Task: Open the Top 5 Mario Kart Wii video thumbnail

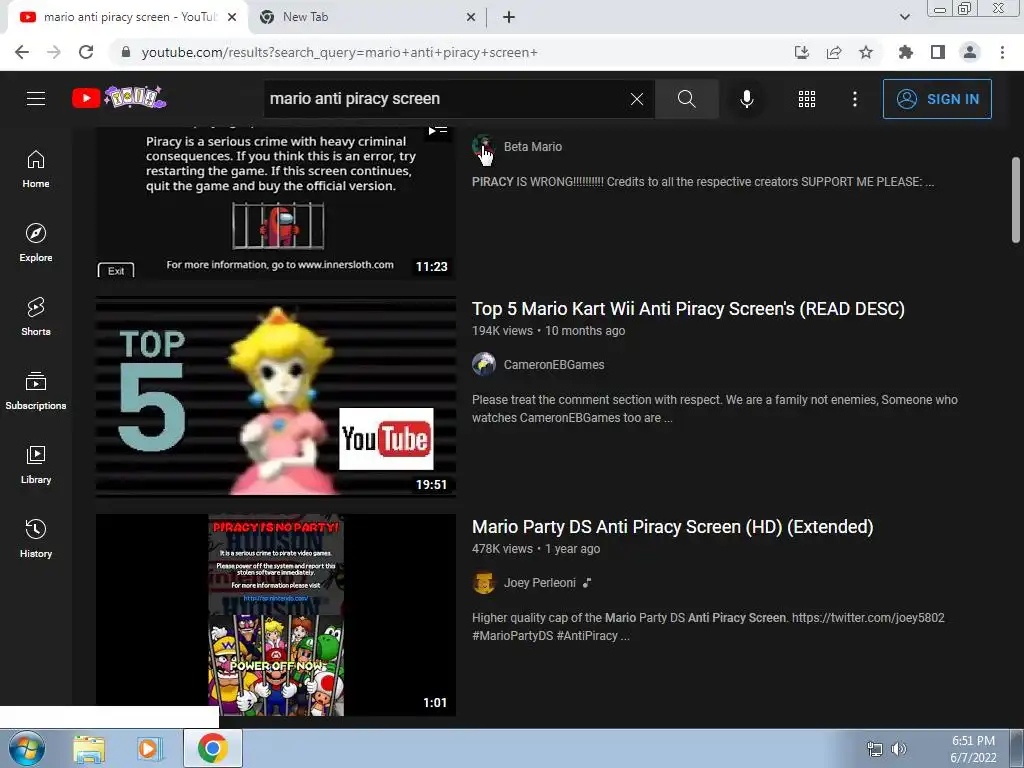Action: 276,396
